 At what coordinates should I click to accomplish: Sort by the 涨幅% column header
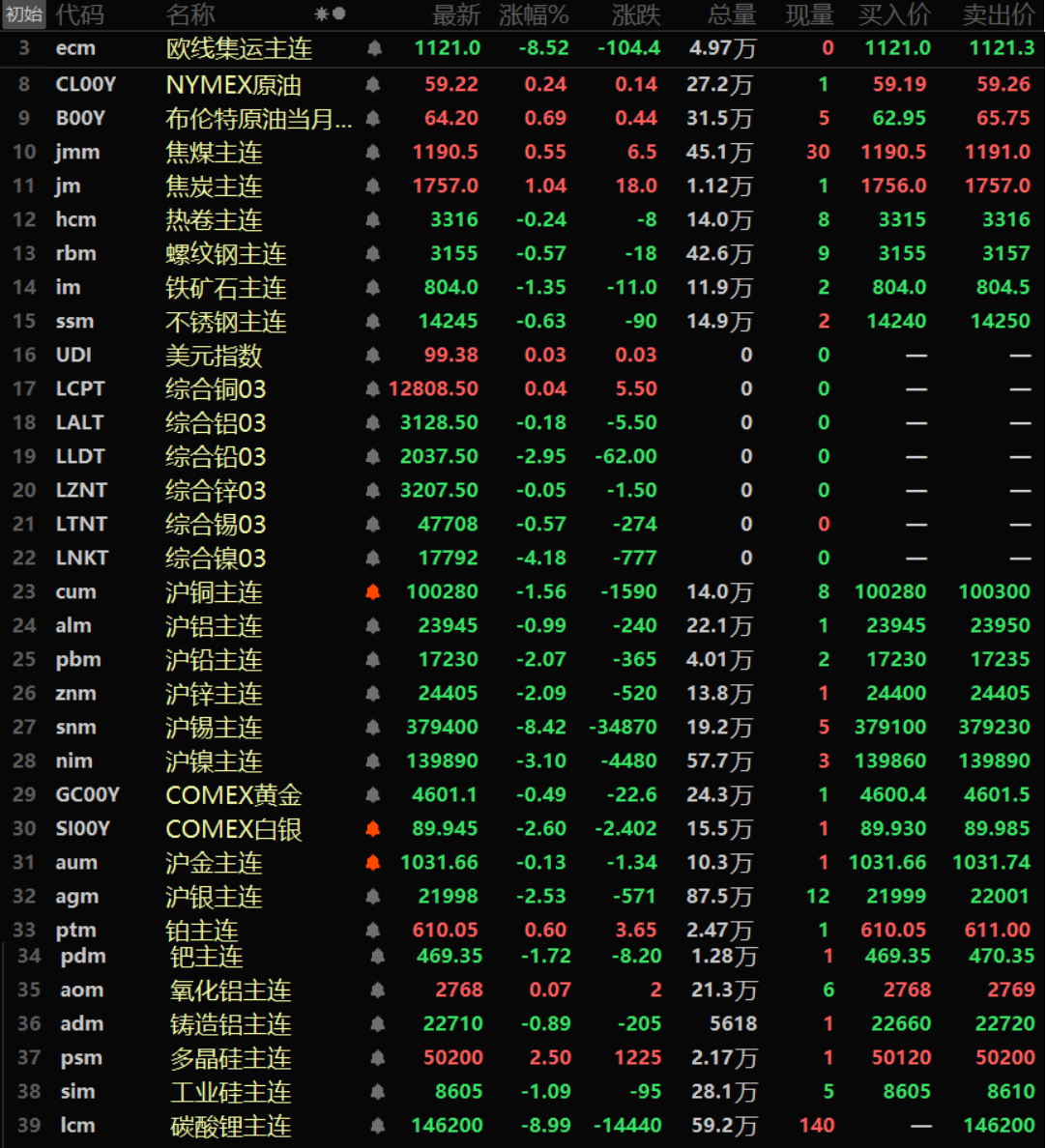(534, 14)
